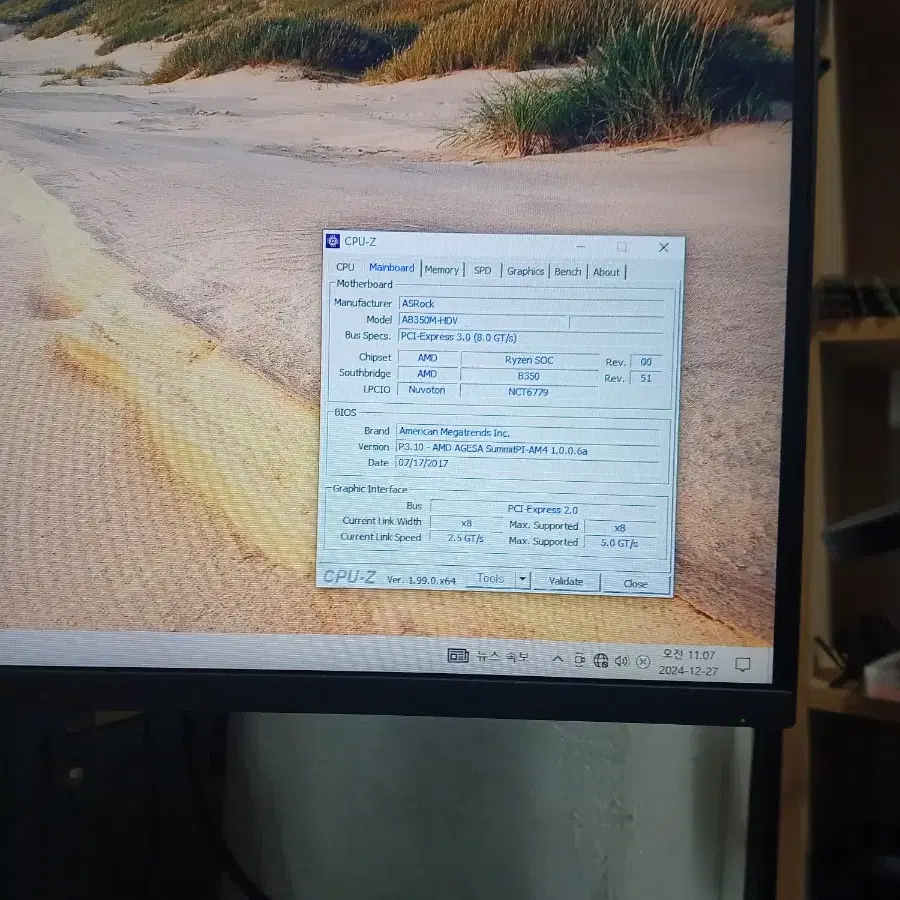Click the Current Link Width x8 value
Viewport: 900px width, 900px height.
click(466, 523)
